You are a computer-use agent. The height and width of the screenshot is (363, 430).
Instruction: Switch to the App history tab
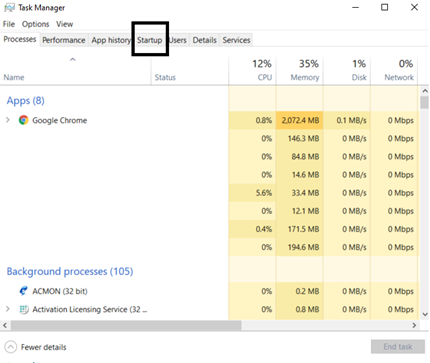110,40
